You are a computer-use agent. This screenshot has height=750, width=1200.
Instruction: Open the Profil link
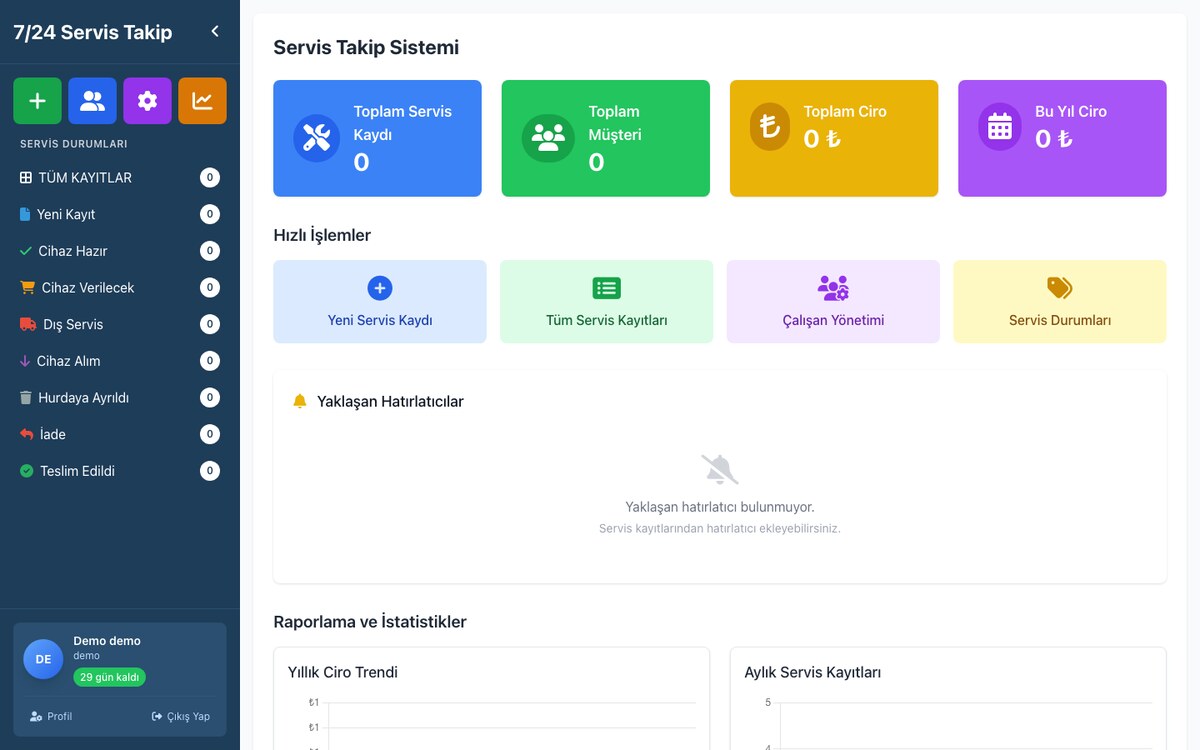(x=51, y=716)
